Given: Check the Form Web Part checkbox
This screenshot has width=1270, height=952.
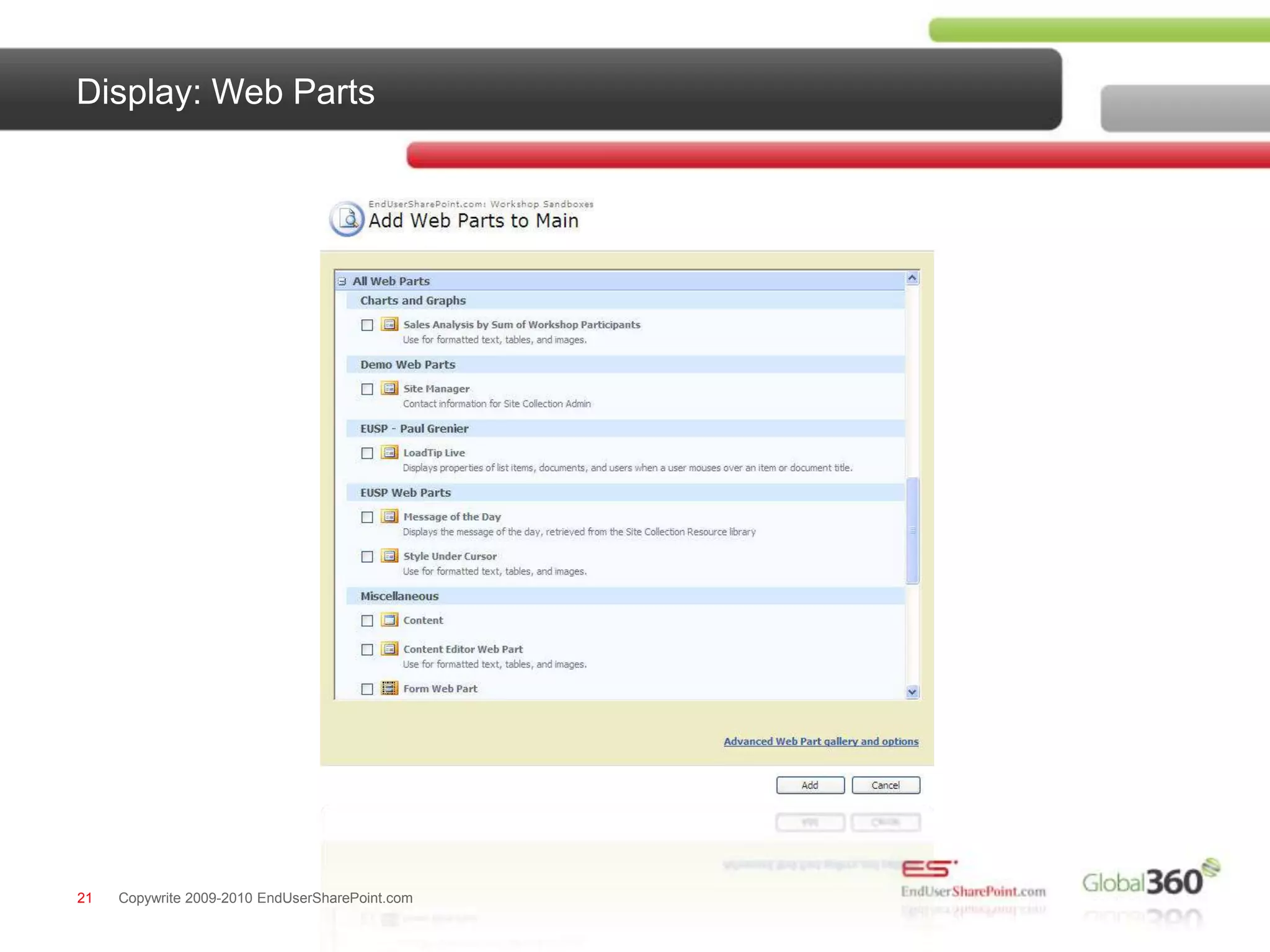Looking at the screenshot, I should (367, 689).
